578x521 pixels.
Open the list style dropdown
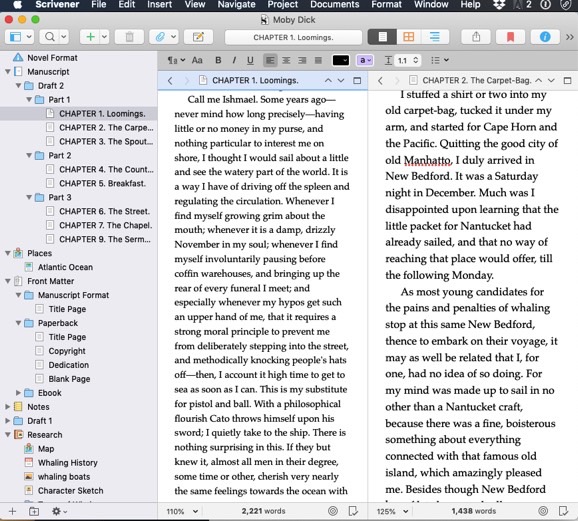point(440,60)
